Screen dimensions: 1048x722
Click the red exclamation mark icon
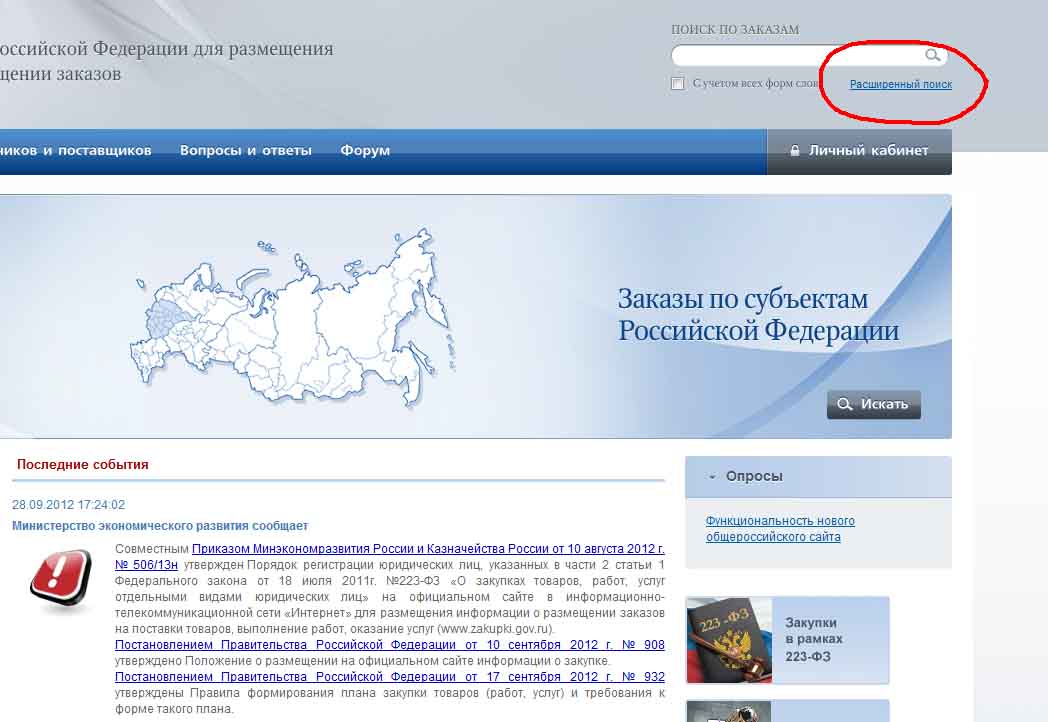(60, 579)
